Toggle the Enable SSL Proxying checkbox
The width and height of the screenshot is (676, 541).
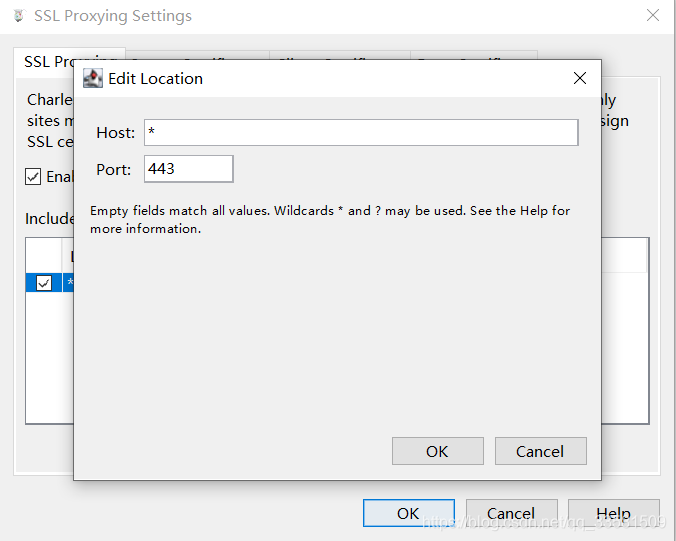tap(33, 176)
